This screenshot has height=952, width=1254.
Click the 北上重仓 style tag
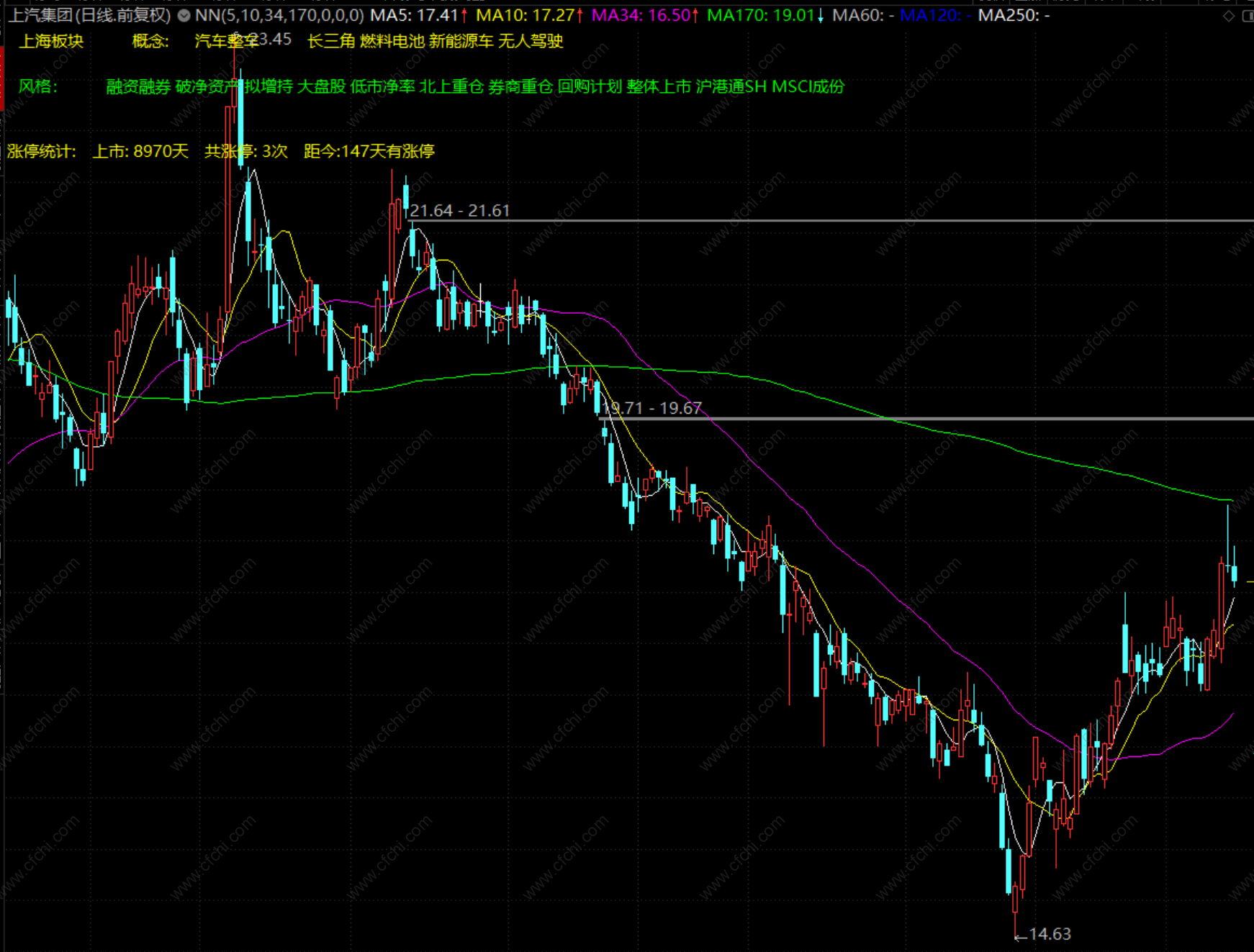[x=452, y=86]
